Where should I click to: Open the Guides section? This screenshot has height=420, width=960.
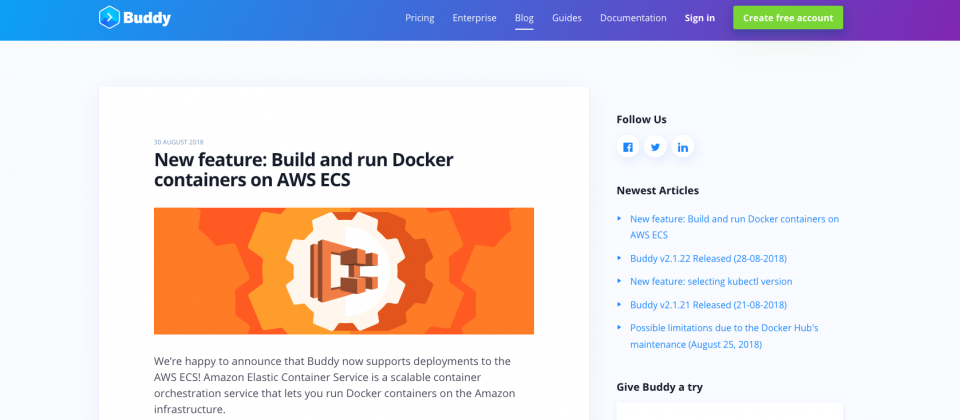click(x=566, y=18)
